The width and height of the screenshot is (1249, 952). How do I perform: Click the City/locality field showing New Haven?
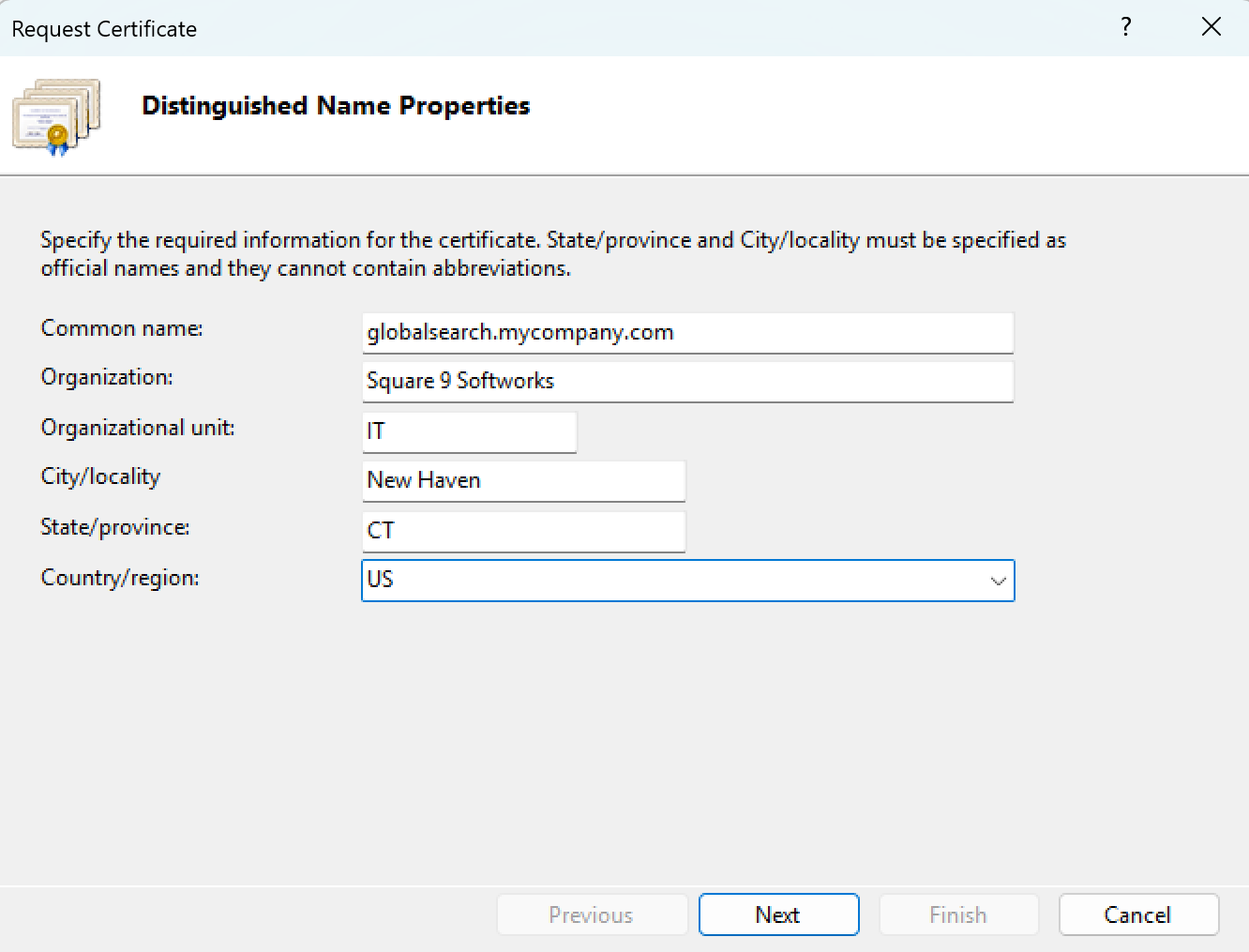523,480
